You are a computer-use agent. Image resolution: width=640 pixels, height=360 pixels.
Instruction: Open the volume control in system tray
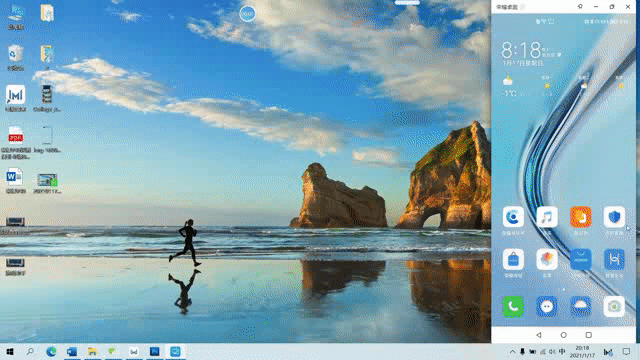pos(552,351)
